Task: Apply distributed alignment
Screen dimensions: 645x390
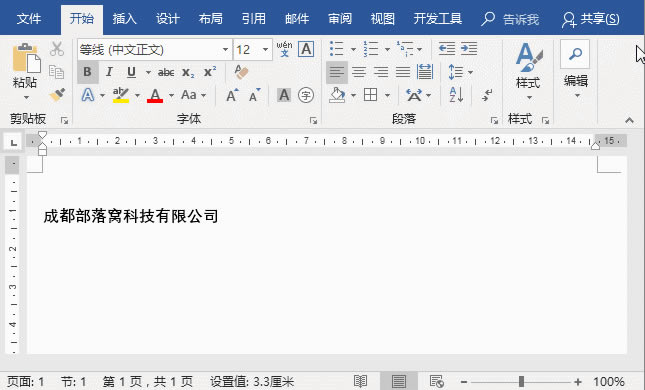Action: click(x=425, y=72)
